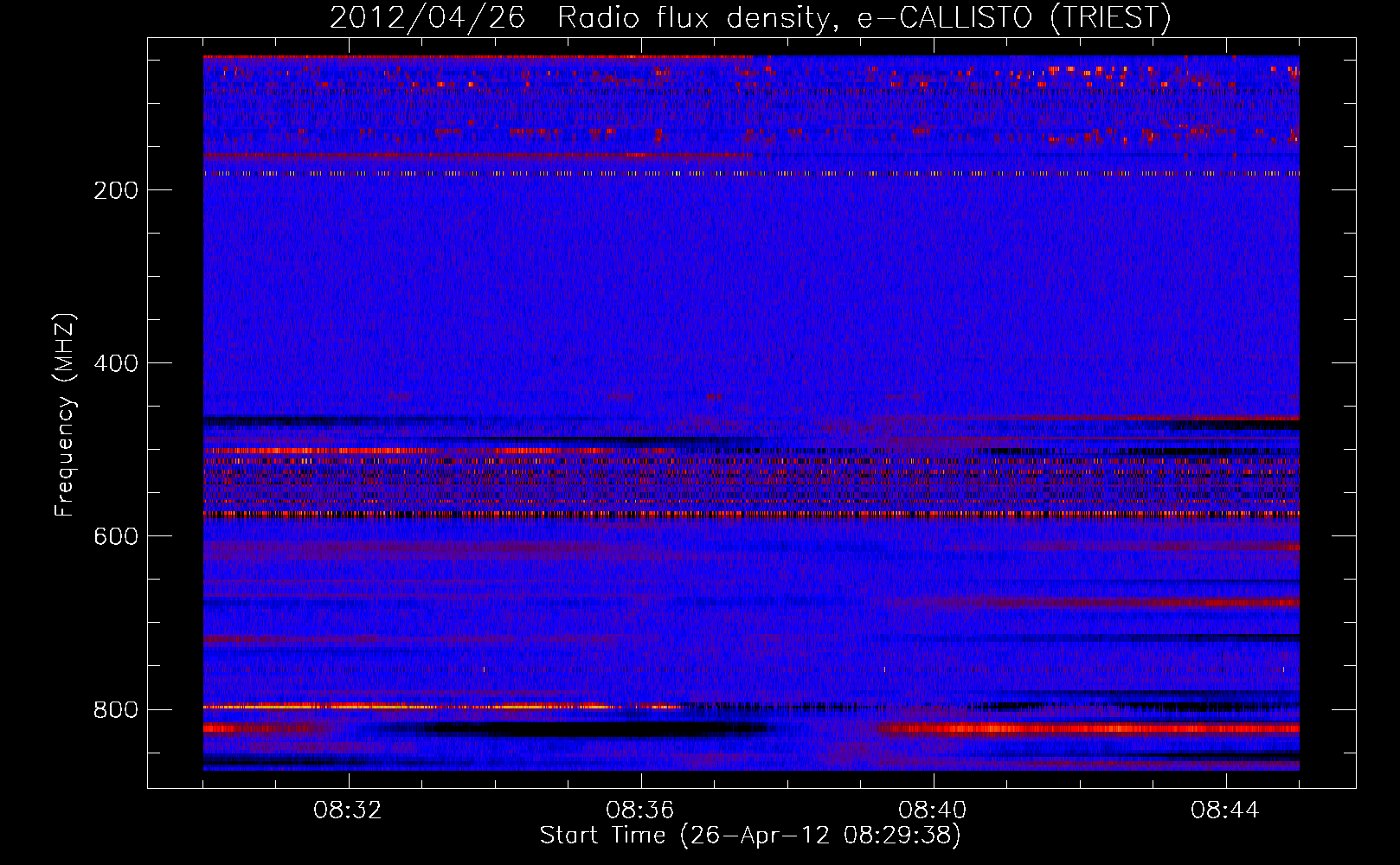Click the "08:32" time tick label
1400x865 pixels.
348,811
